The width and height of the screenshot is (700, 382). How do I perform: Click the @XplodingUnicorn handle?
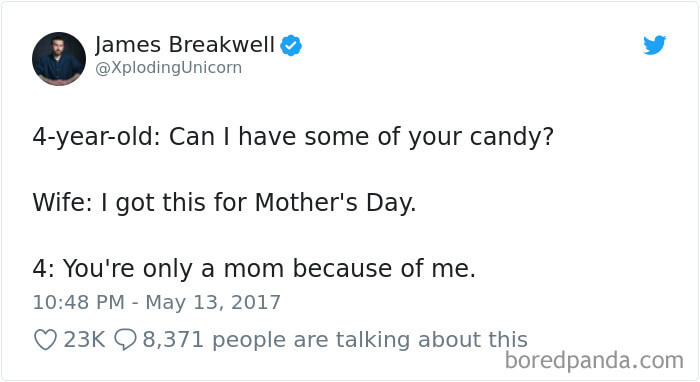169,68
